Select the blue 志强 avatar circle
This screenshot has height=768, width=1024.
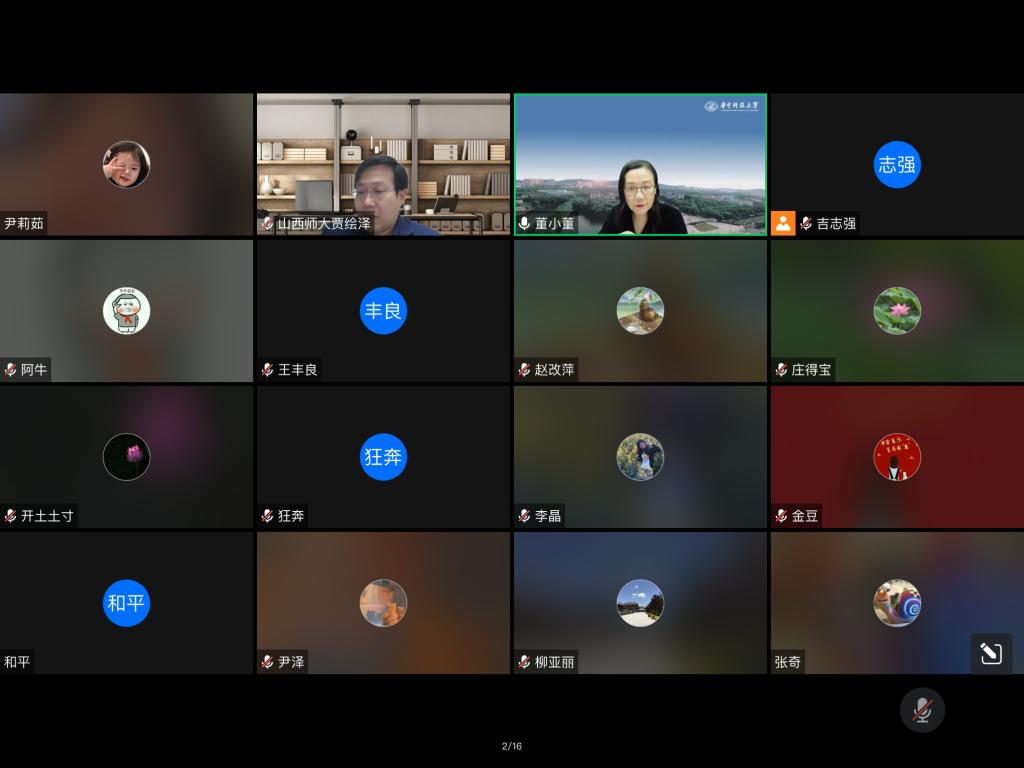pos(897,165)
